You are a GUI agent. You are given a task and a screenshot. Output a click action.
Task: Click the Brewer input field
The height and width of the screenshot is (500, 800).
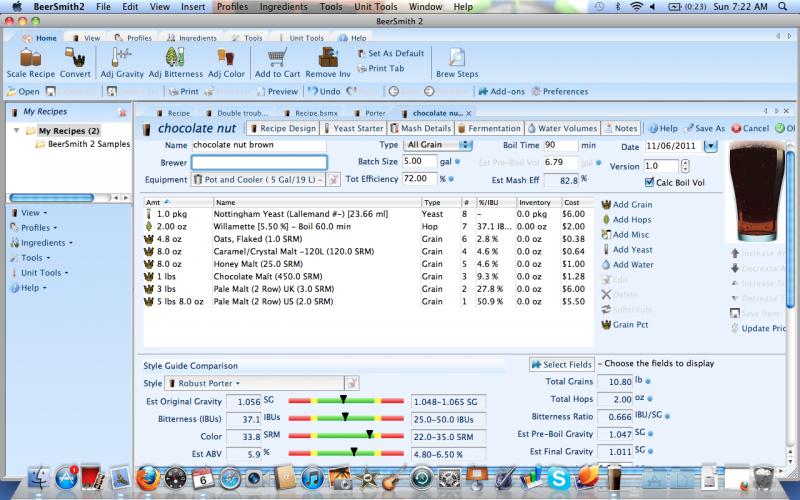259,163
